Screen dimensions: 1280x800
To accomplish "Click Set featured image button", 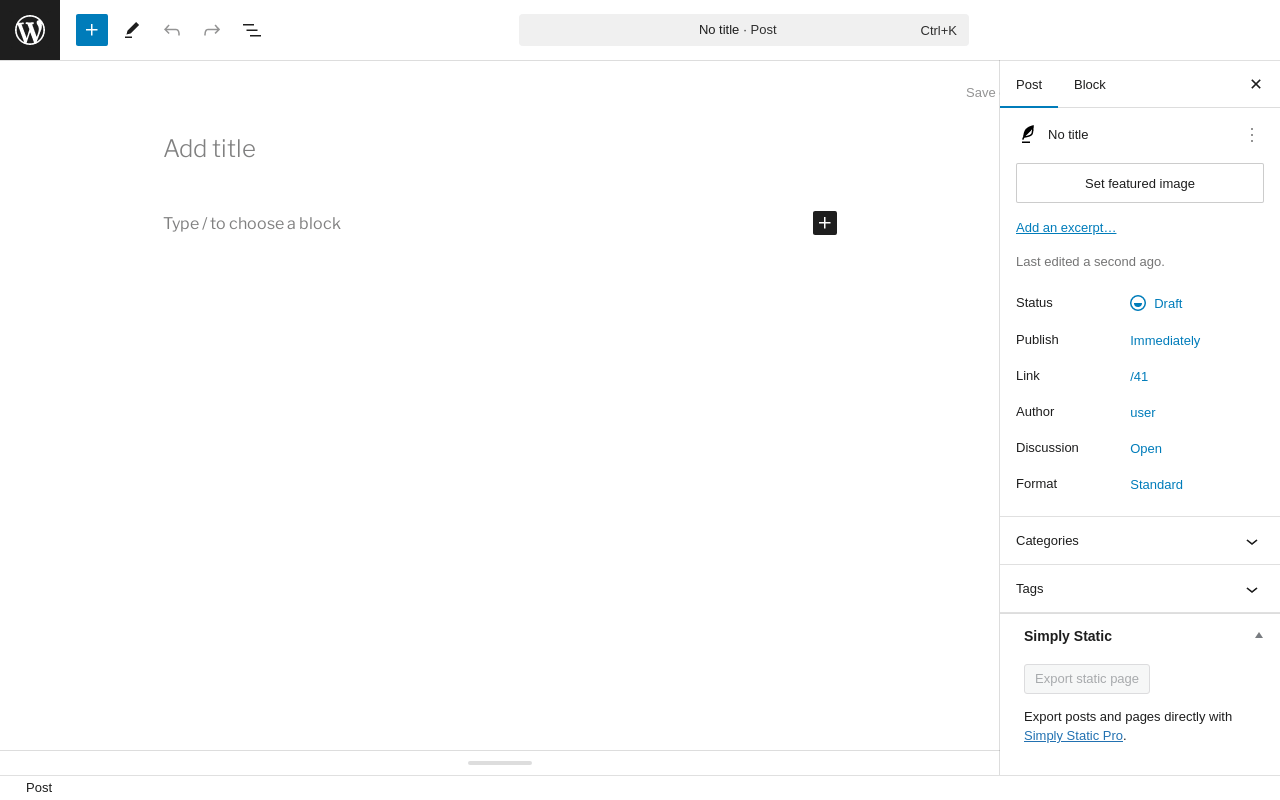I will (x=1140, y=183).
